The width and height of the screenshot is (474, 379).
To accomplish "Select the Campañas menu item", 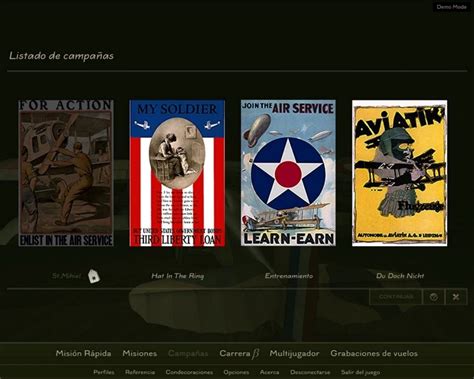I will [188, 353].
